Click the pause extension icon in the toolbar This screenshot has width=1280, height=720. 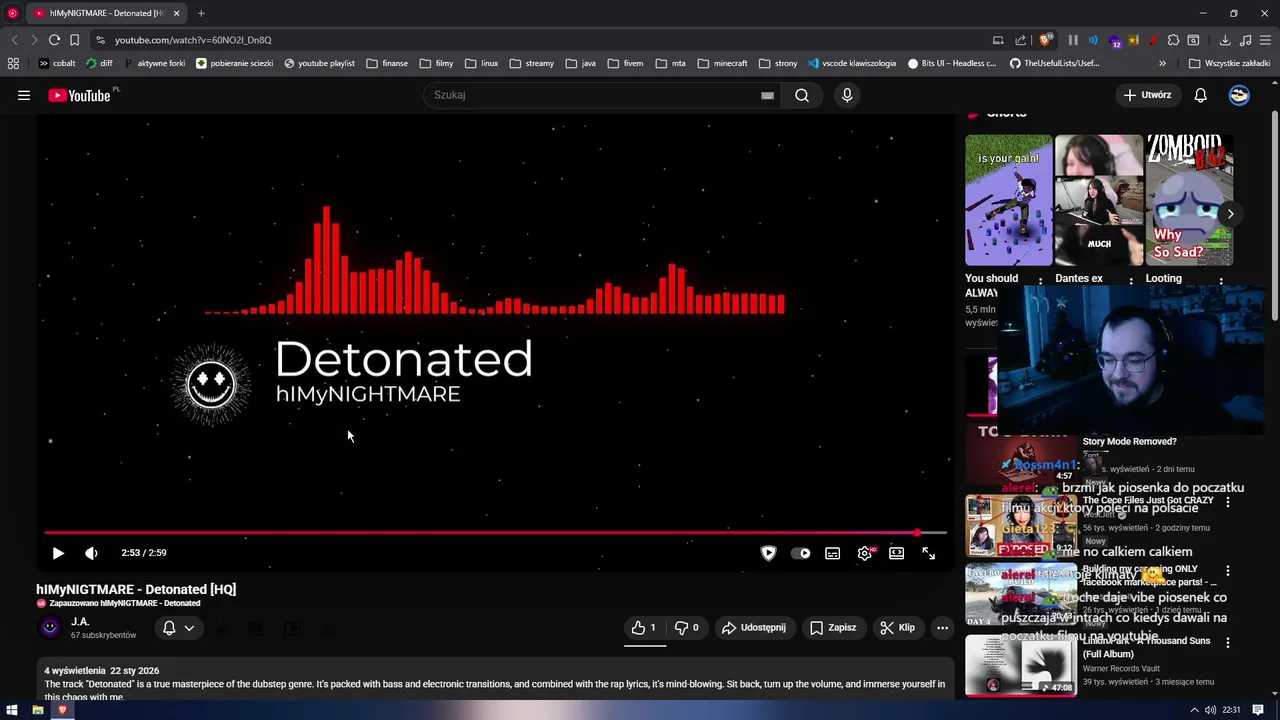1073,40
